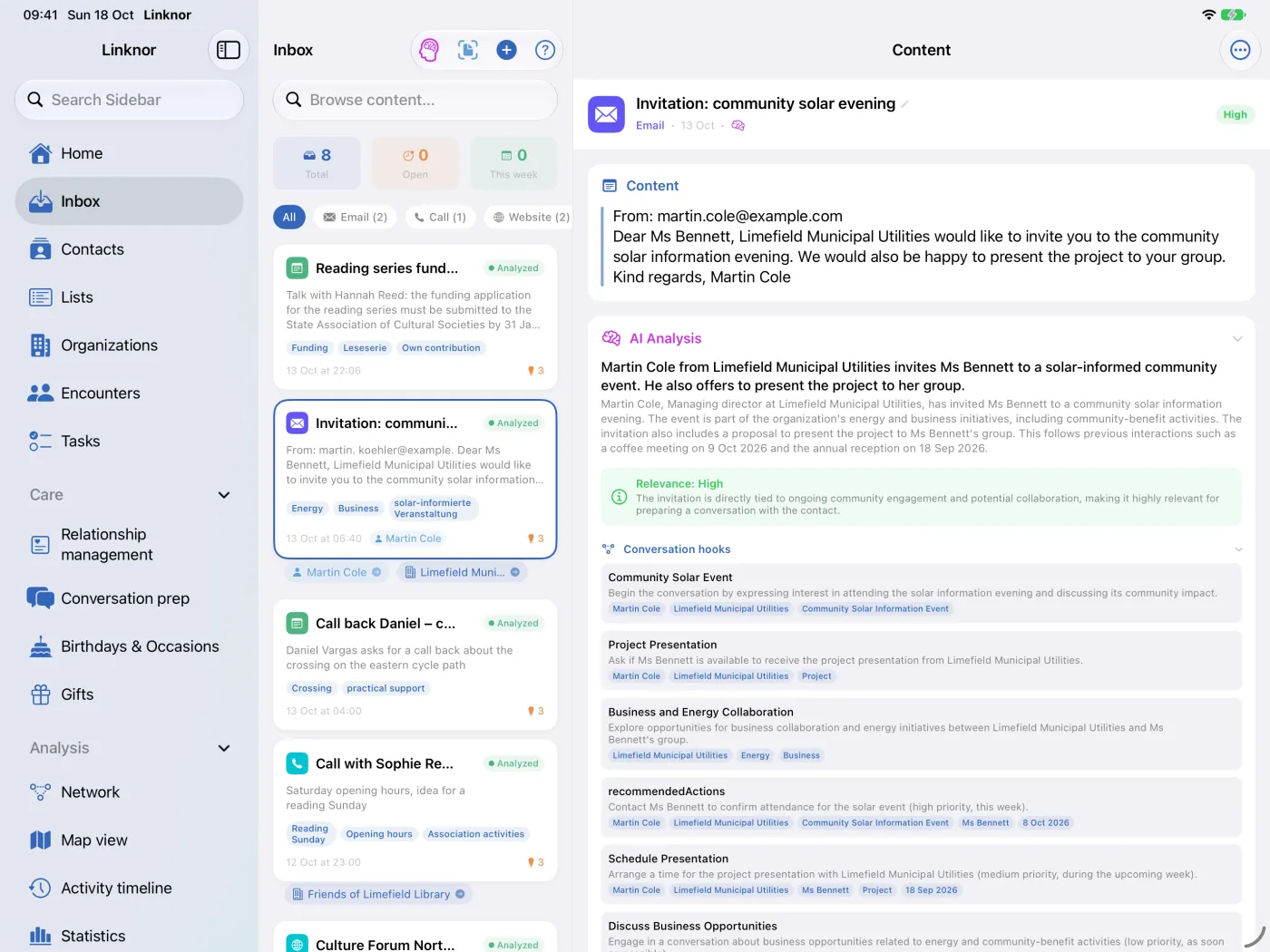This screenshot has width=1270, height=952.
Task: Open Activity timeline in sidebar
Action: (x=129, y=889)
